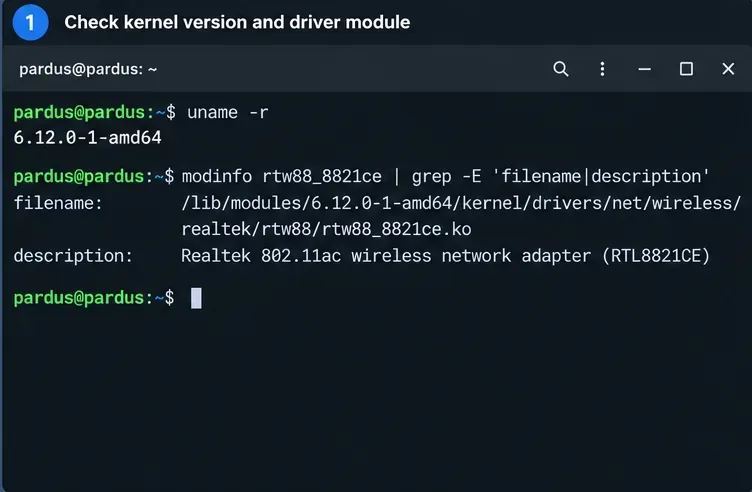The width and height of the screenshot is (752, 492).
Task: Select the kernel version '6.12.0-1-amd64' output
Action: [x=88, y=138]
